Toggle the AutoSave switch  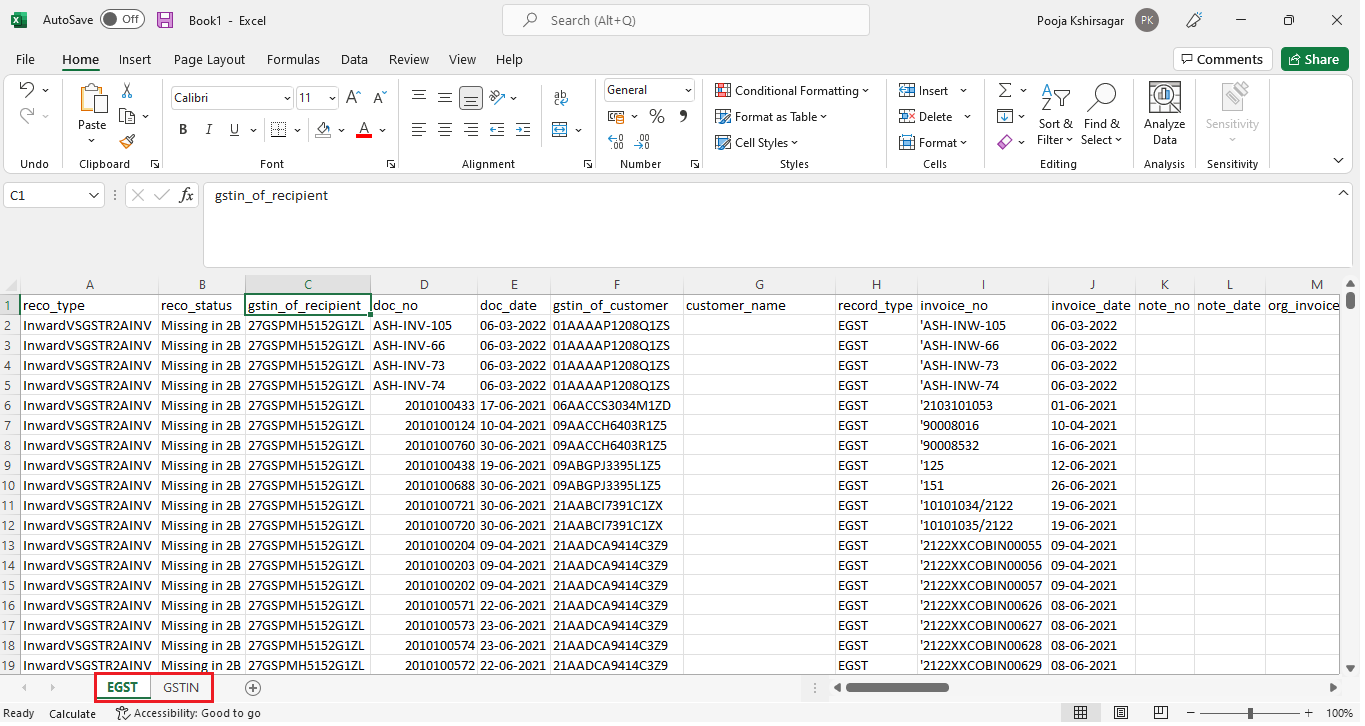(x=122, y=20)
